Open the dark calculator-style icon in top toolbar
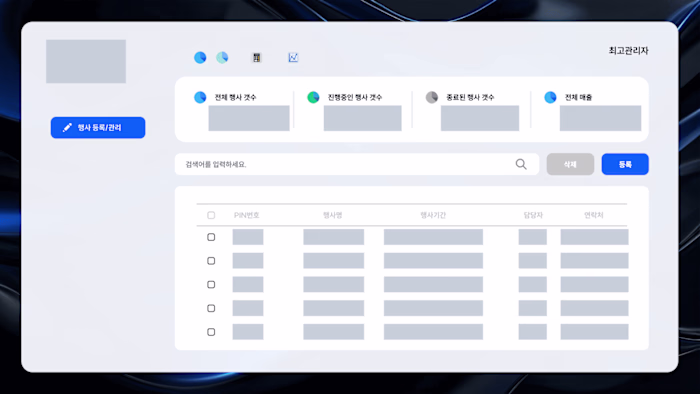Viewport: 700px width, 394px height. 257,58
